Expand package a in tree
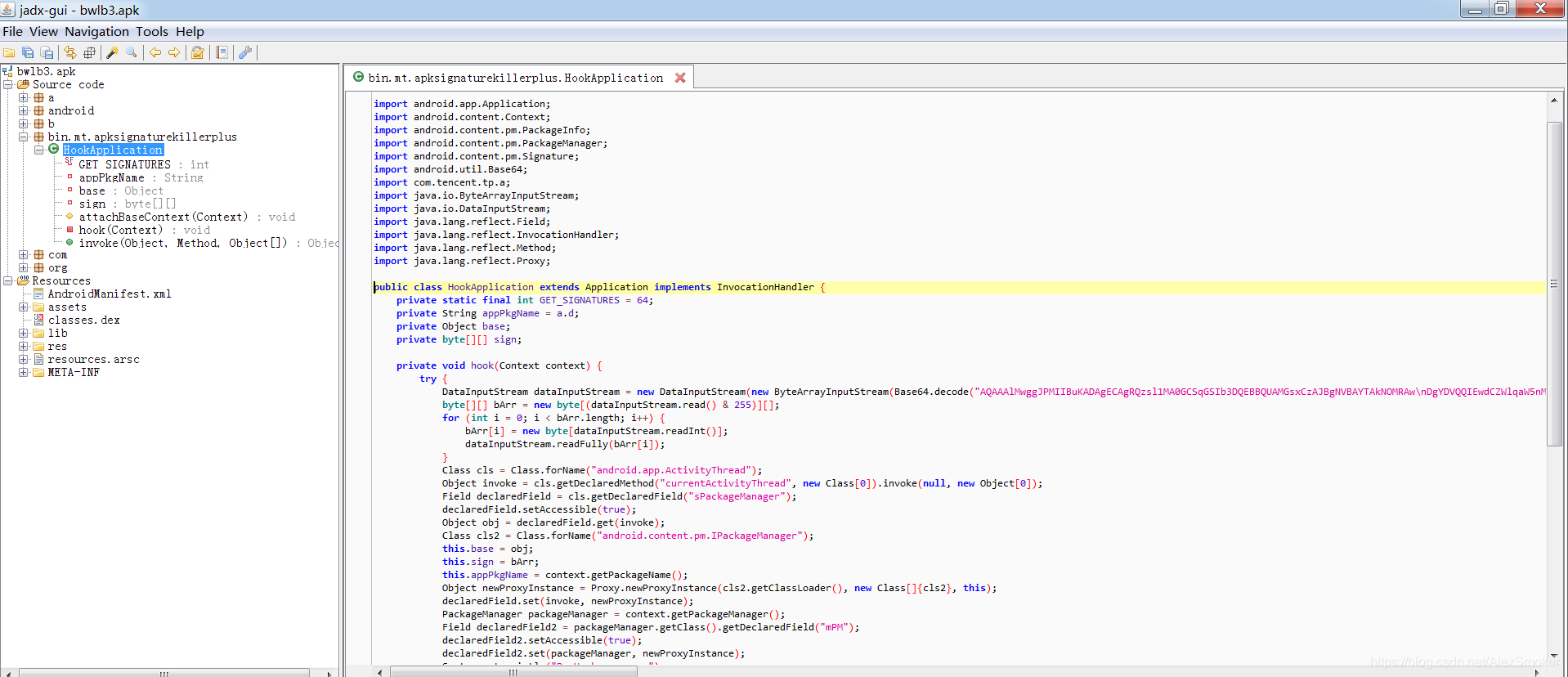 click(x=24, y=97)
